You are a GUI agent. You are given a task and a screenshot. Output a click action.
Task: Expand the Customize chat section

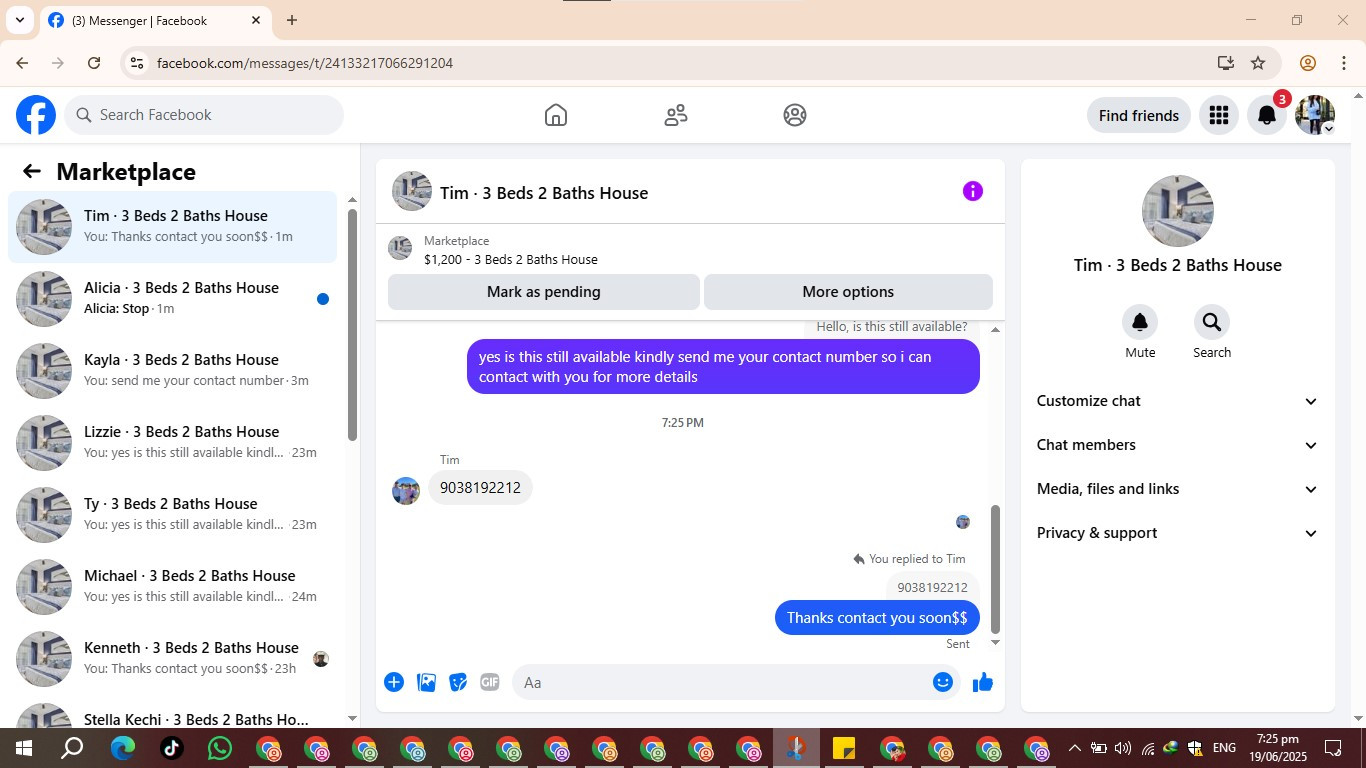(x=1178, y=401)
